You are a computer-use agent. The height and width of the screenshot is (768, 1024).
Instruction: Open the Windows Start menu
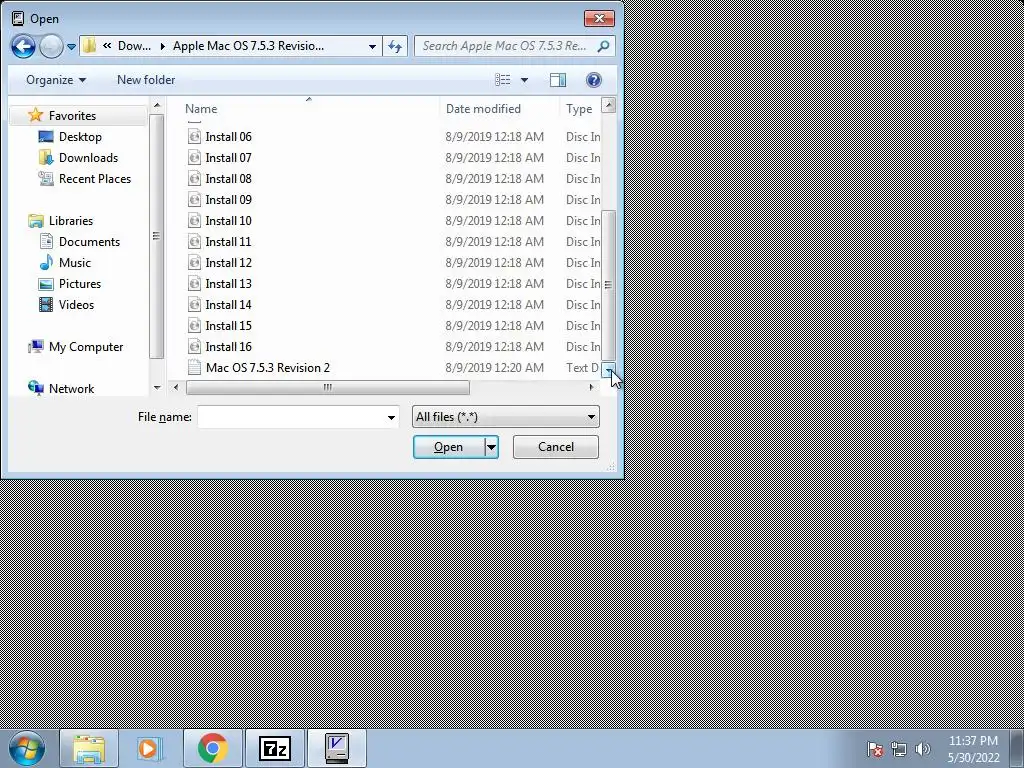27,748
